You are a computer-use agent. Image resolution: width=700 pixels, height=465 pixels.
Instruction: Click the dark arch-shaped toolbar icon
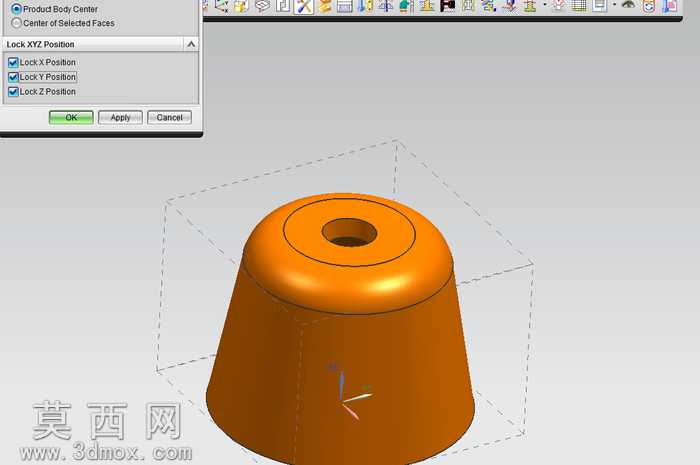628,5
